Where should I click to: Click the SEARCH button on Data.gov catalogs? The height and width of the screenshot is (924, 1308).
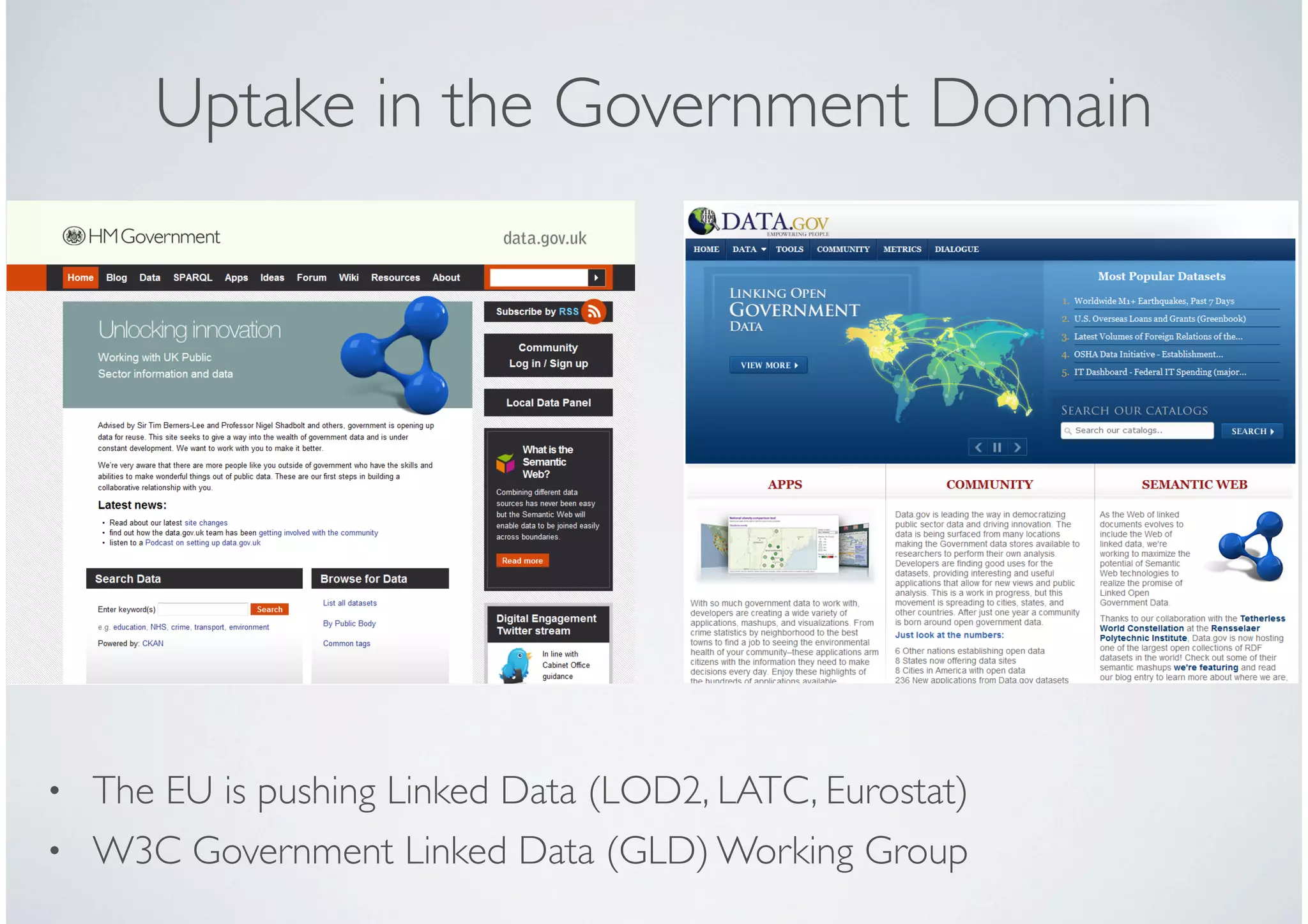pos(1252,431)
